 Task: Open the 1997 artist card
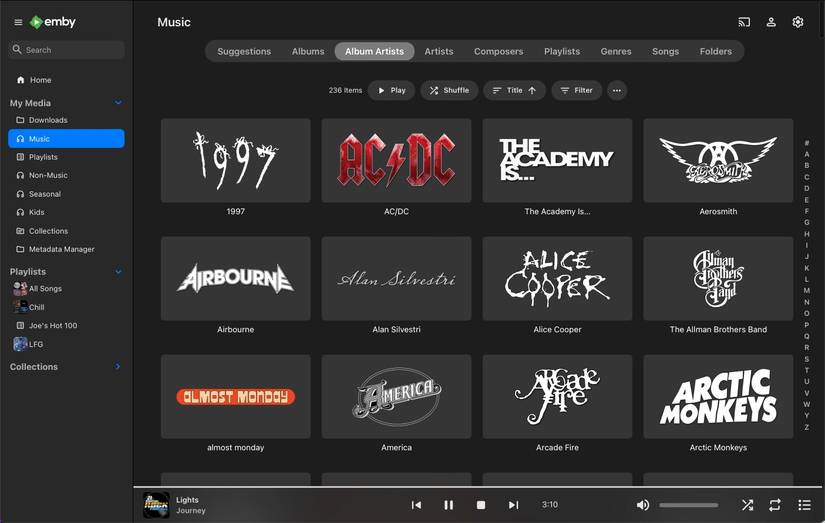[x=236, y=160]
